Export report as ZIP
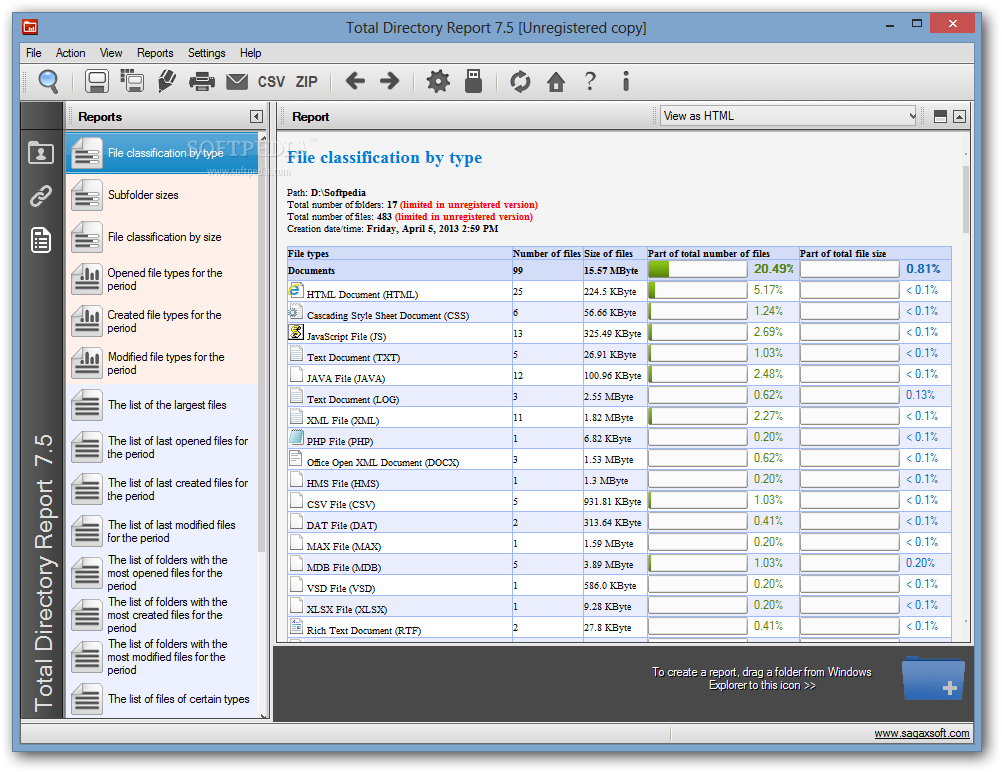Viewport: 1002px width, 772px height. coord(306,82)
